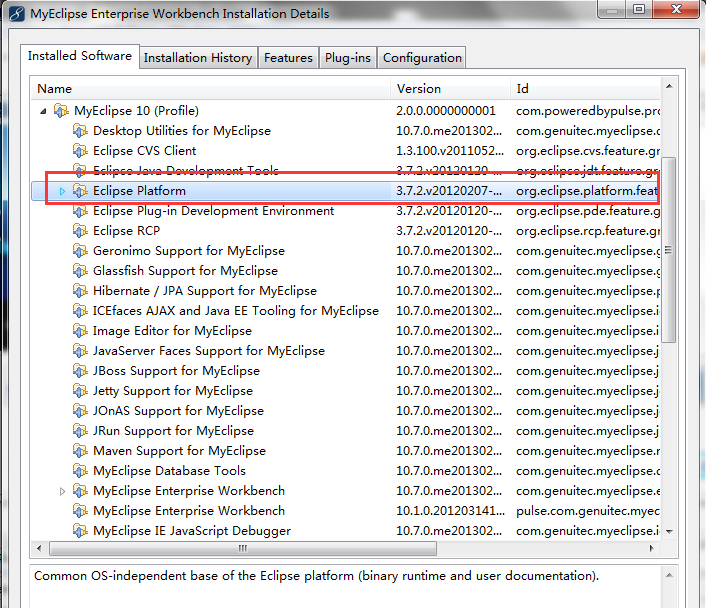Sort the list by the Name column header
Image resolution: width=706 pixels, height=608 pixels.
[x=211, y=88]
